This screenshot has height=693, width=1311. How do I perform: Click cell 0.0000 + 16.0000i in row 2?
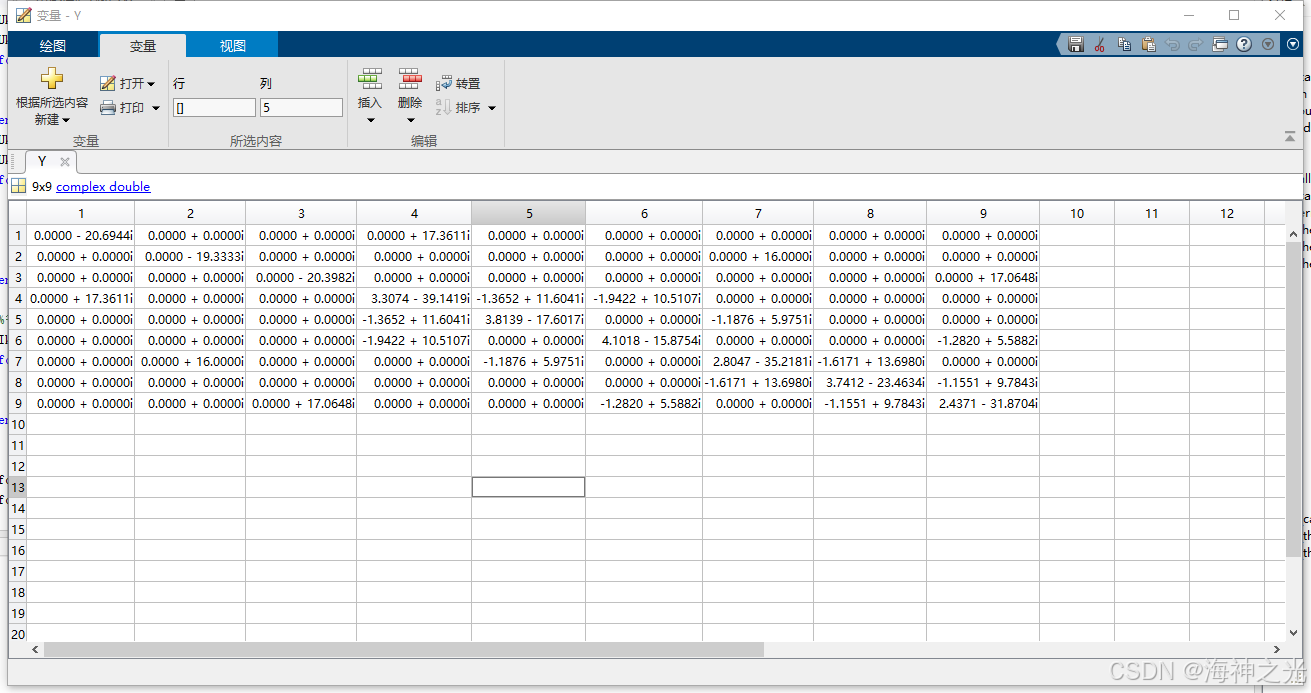pyautogui.click(x=758, y=256)
